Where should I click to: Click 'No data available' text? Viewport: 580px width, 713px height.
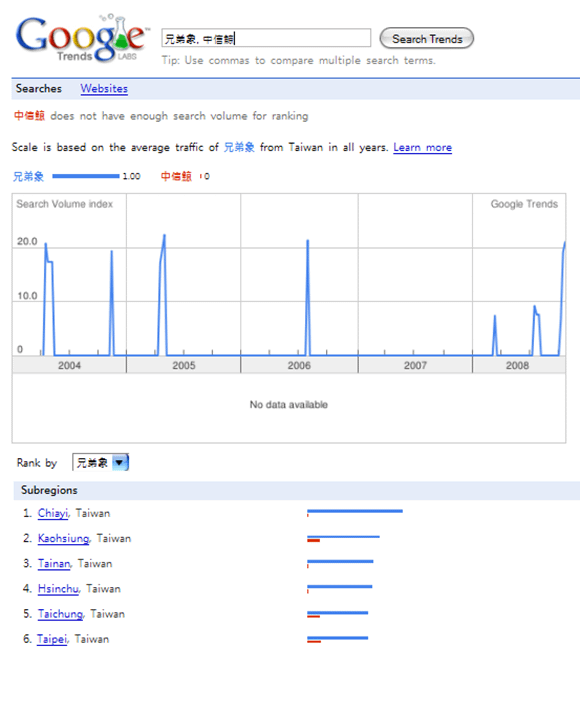(x=289, y=405)
